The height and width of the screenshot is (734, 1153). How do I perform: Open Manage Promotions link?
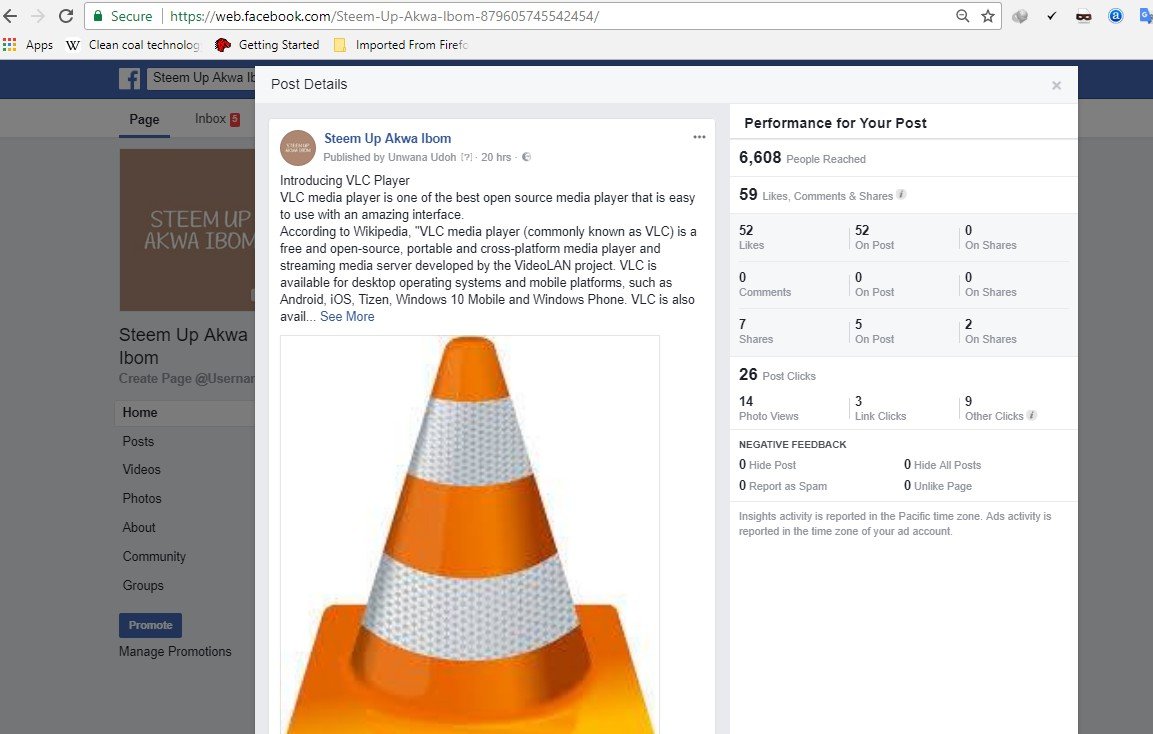click(175, 652)
